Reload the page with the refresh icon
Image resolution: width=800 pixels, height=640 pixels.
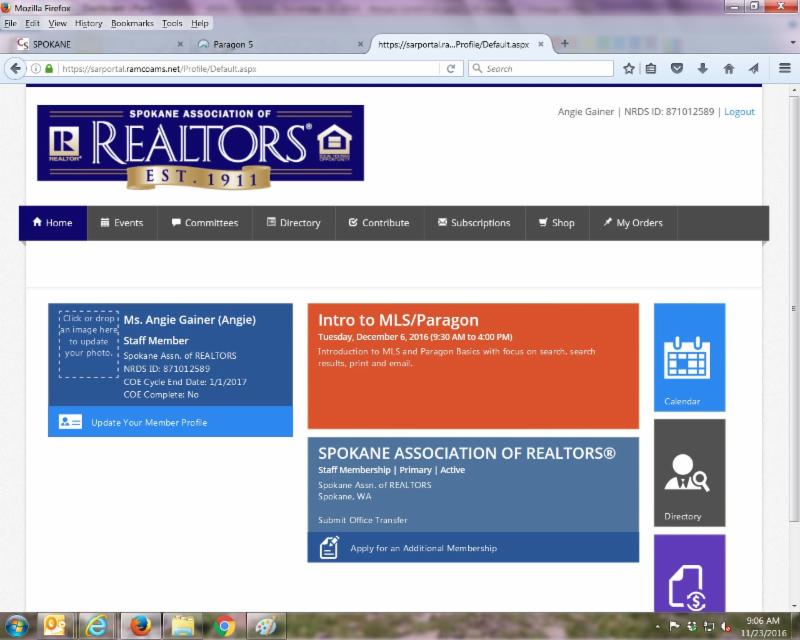tap(451, 69)
